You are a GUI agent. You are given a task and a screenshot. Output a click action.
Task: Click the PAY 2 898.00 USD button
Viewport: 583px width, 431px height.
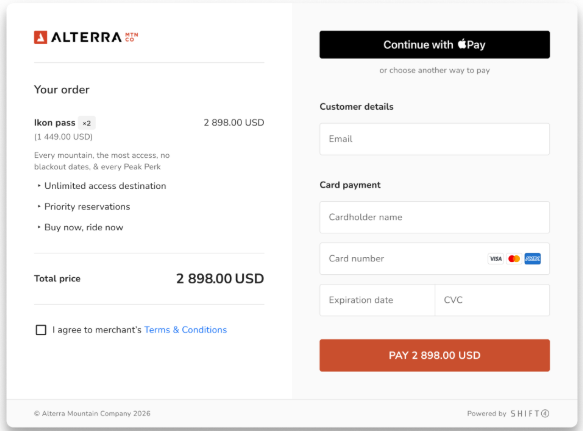434,355
